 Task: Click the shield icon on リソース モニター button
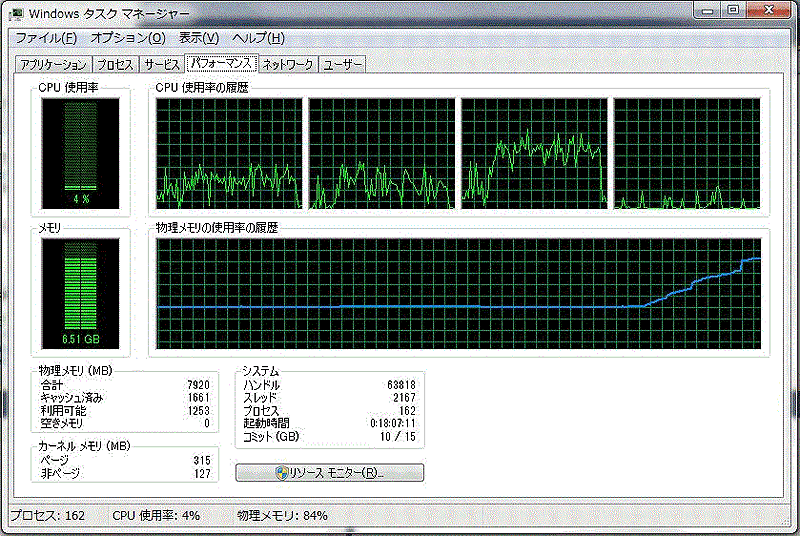pos(282,473)
